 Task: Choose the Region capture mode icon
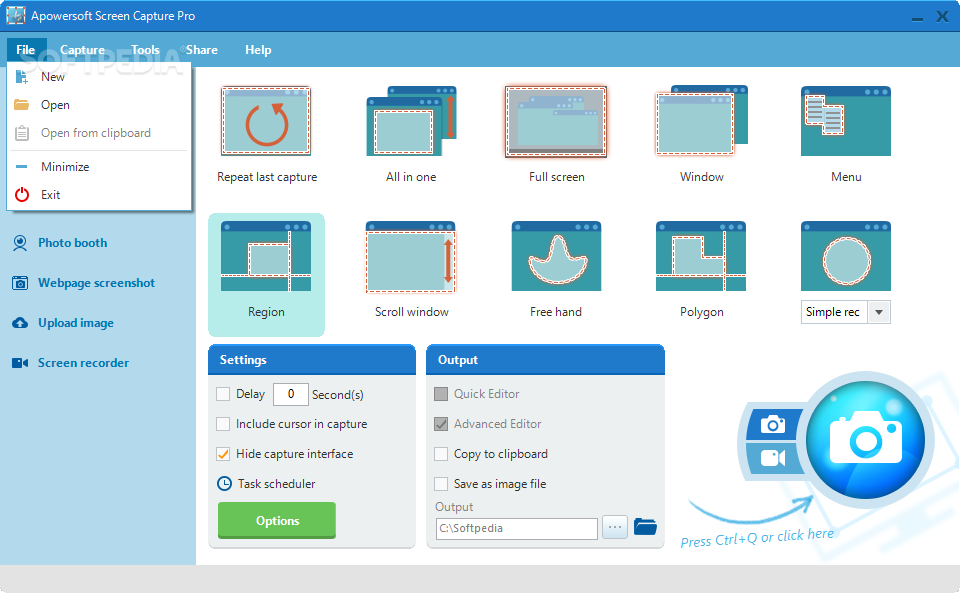pyautogui.click(x=266, y=256)
